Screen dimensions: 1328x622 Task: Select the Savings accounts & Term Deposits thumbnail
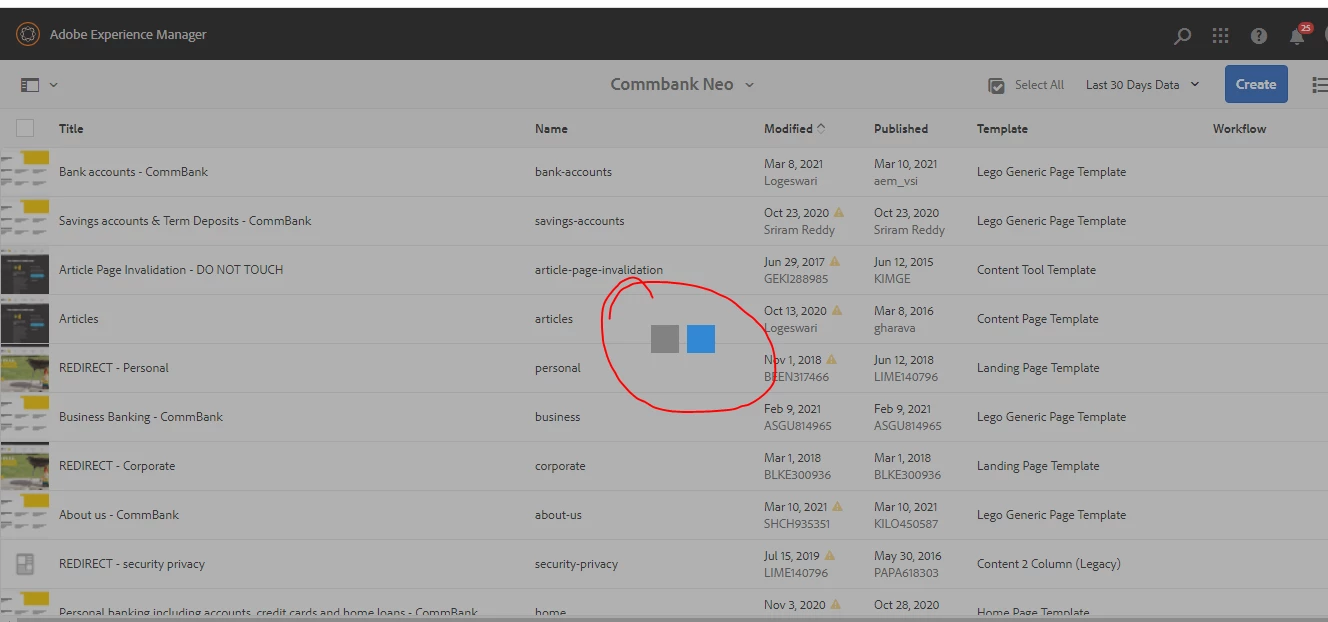pos(25,221)
